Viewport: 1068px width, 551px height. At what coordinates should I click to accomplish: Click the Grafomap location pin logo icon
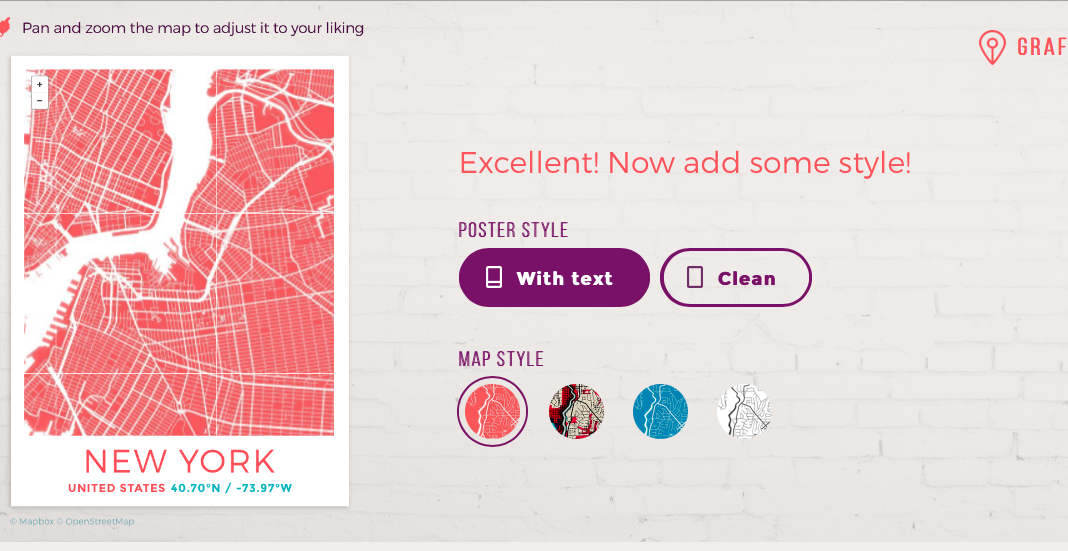pyautogui.click(x=991, y=47)
